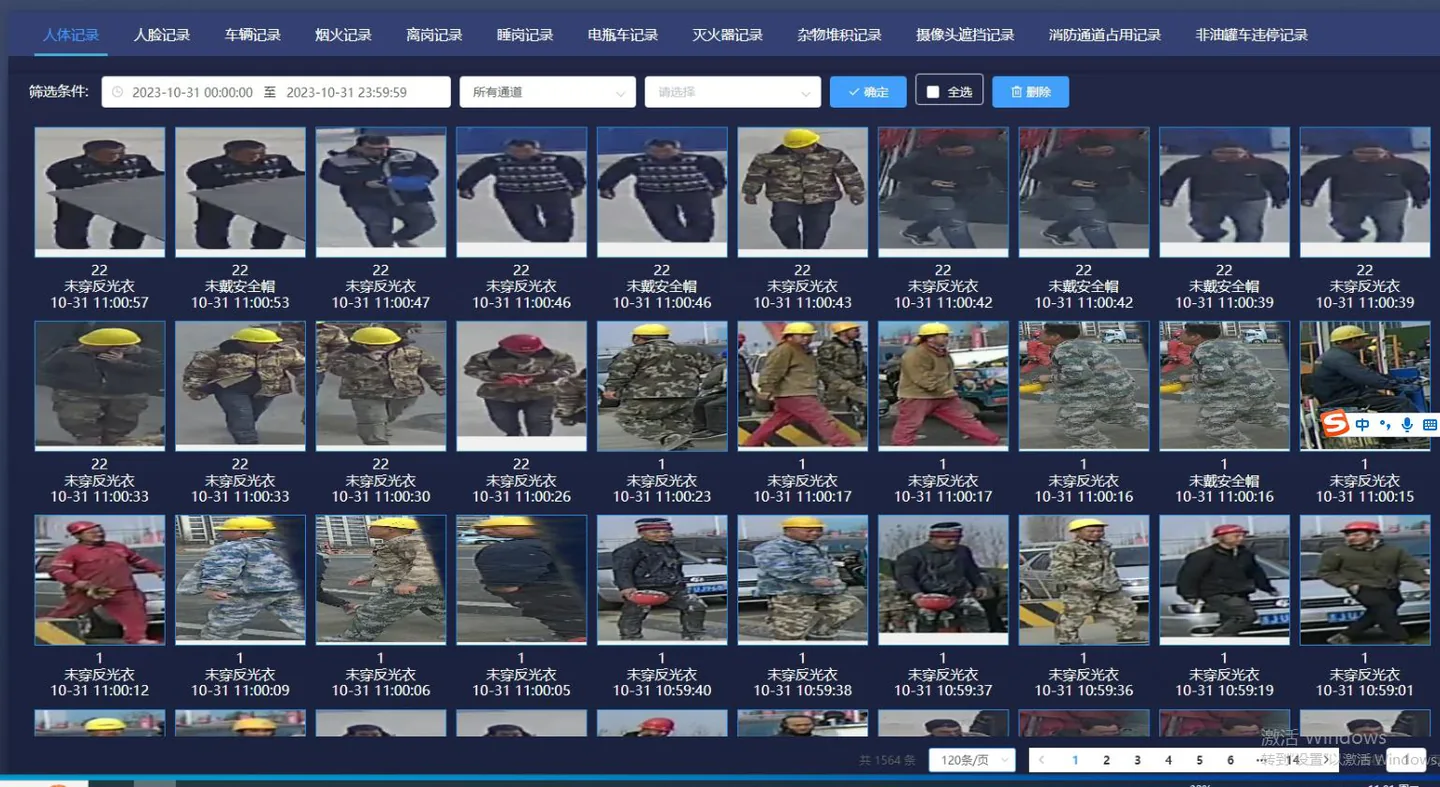Go to page 3

click(x=1137, y=760)
